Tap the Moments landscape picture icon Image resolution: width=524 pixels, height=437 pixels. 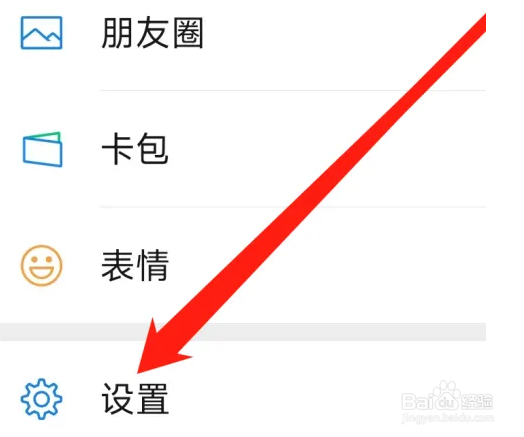(x=41, y=33)
